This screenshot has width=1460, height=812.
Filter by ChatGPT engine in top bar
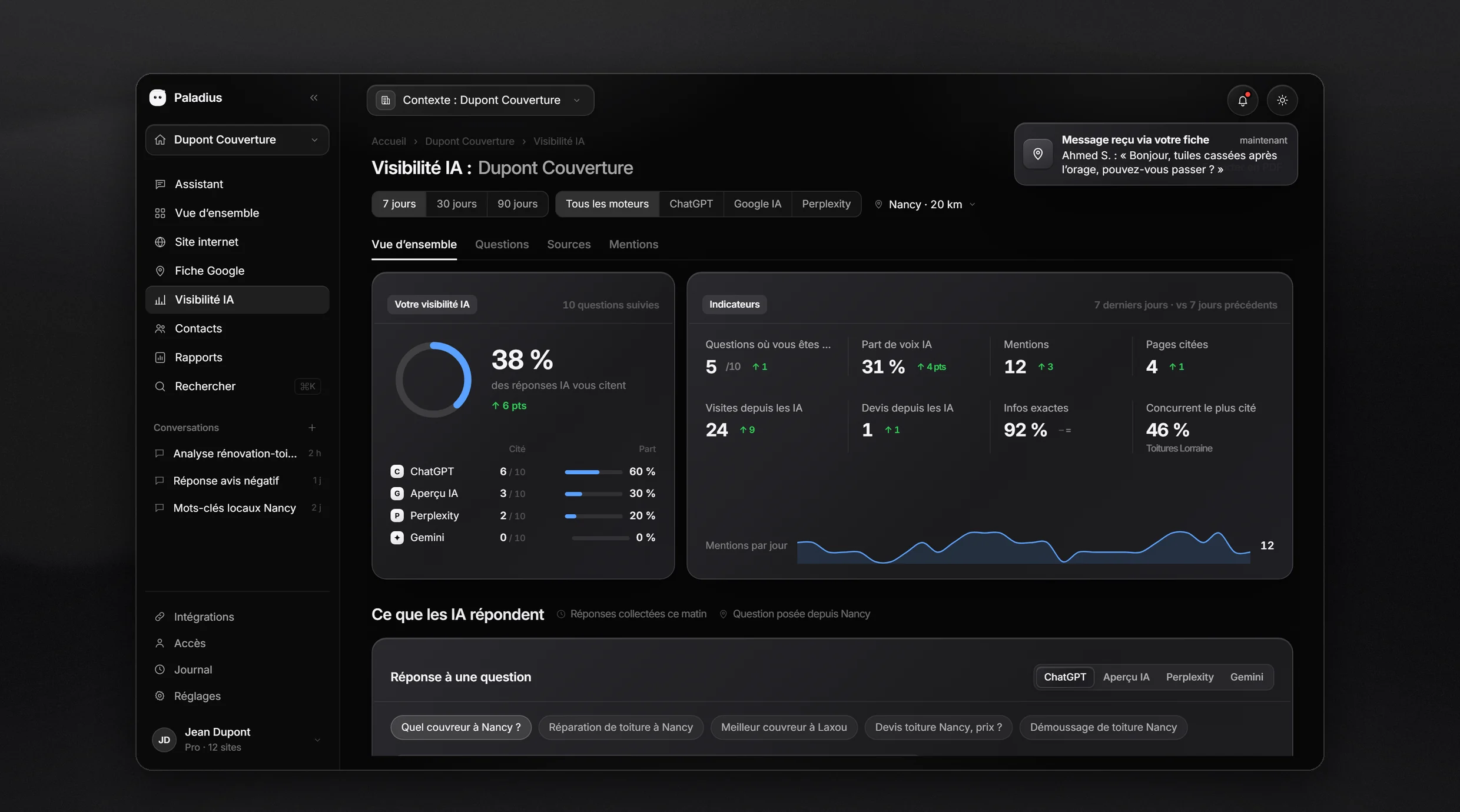[691, 204]
